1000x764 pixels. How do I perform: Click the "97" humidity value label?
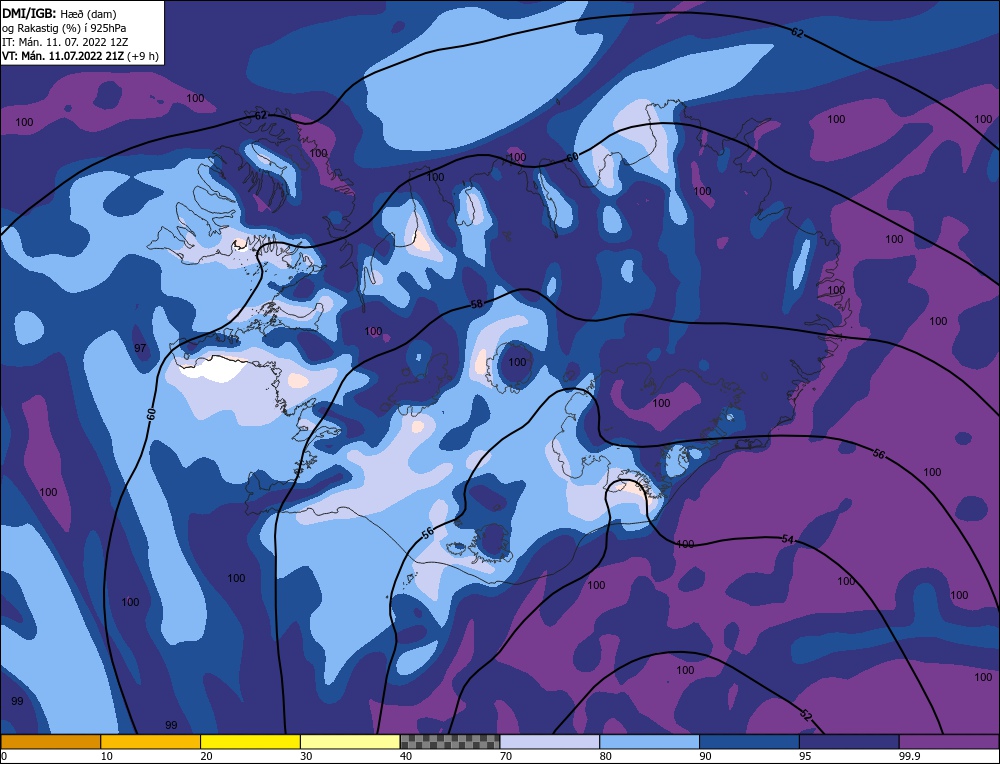pyautogui.click(x=140, y=348)
